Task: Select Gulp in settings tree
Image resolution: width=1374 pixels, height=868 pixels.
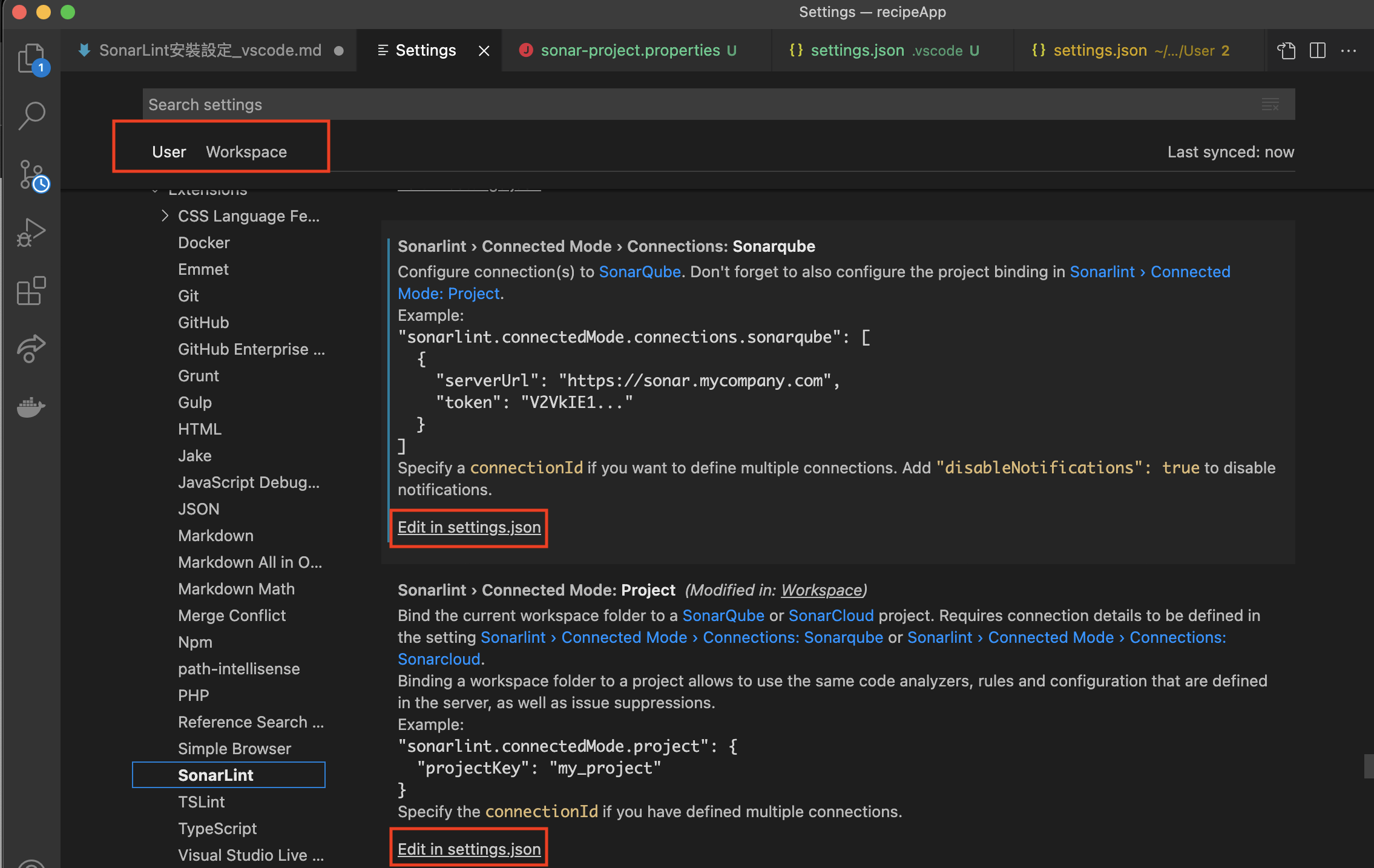Action: [195, 403]
